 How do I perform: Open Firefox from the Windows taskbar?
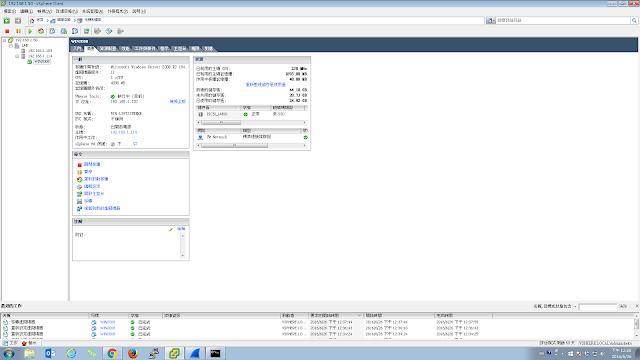pyautogui.click(x=133, y=353)
